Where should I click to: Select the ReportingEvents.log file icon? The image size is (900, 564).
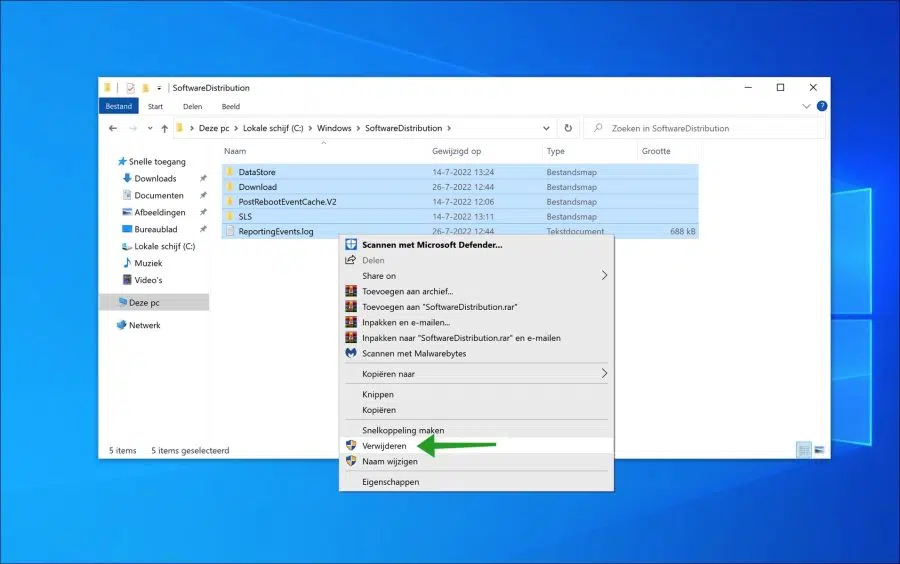coord(230,231)
